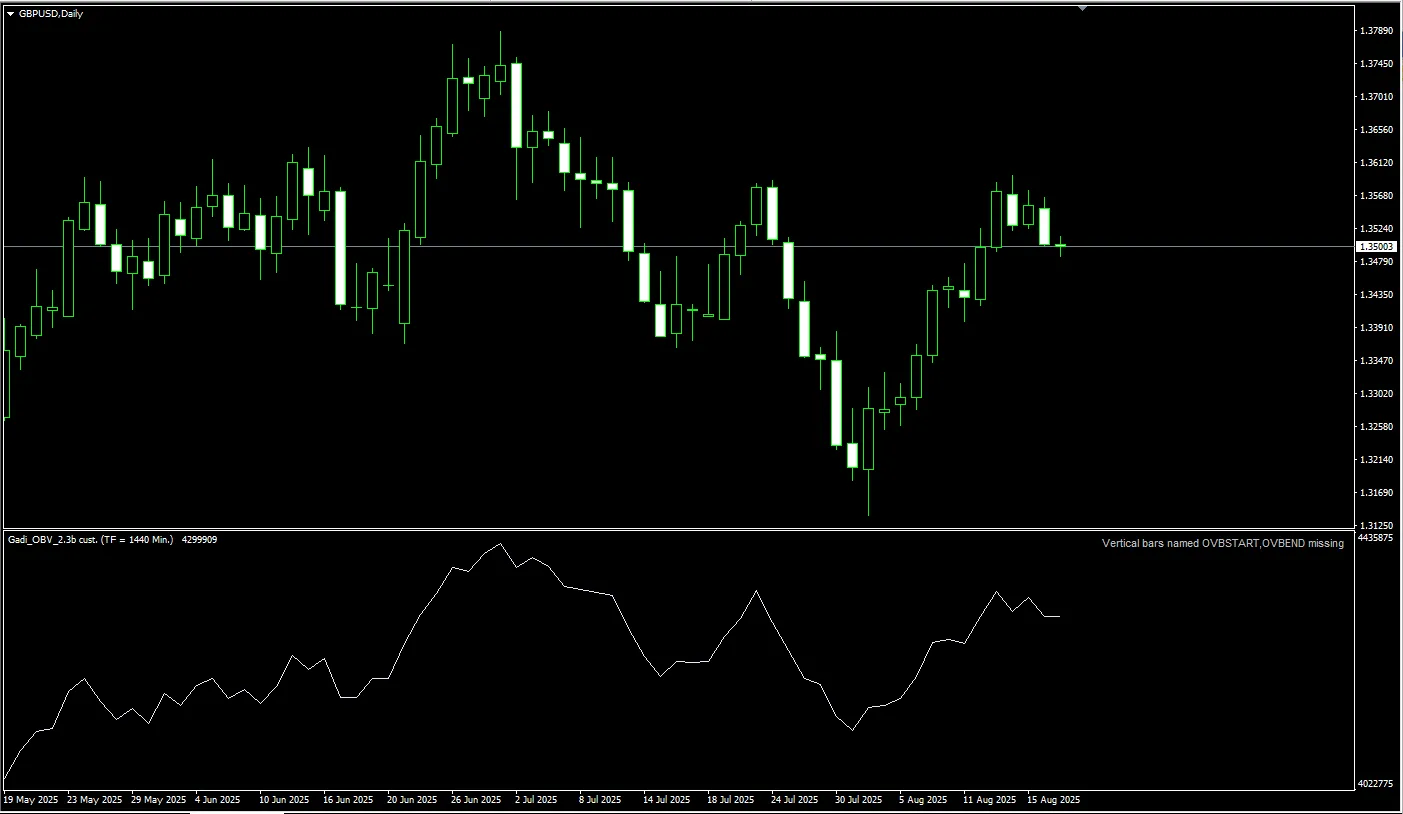
Task: Click the 4 Jun 2025 date label
Action: pyautogui.click(x=218, y=800)
